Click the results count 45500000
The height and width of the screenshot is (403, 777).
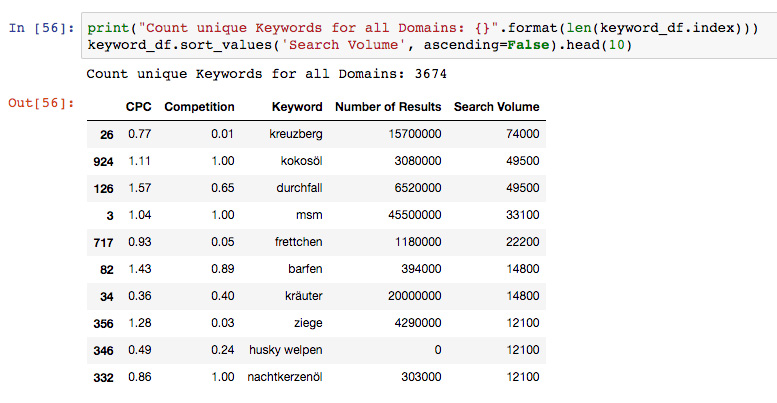415,215
